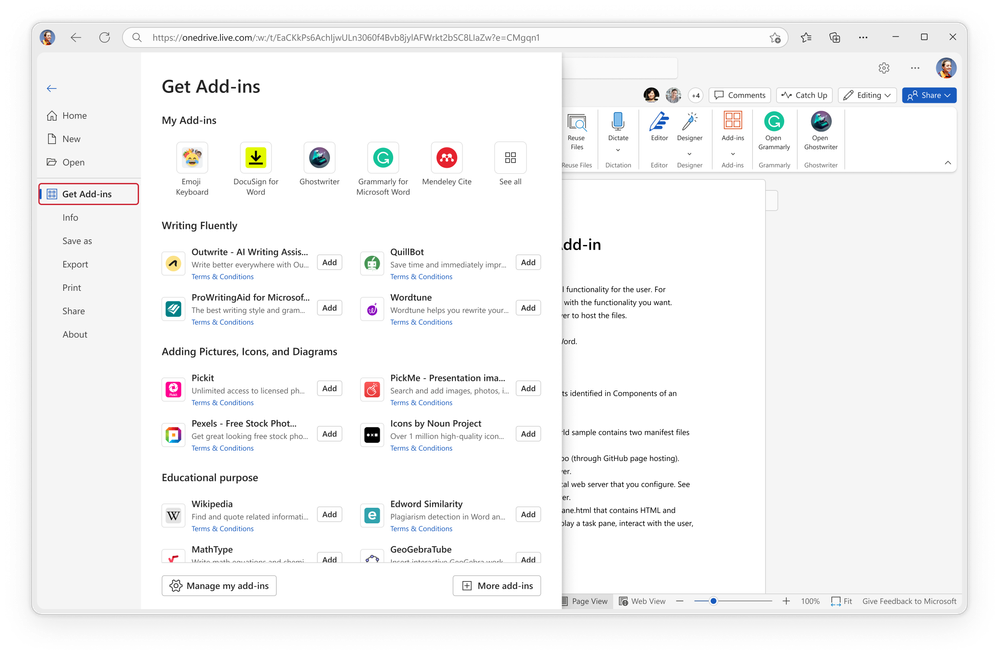Image resolution: width=999 pixels, height=655 pixels.
Task: Add the Outwrite AI Writing Assistant
Action: point(329,263)
